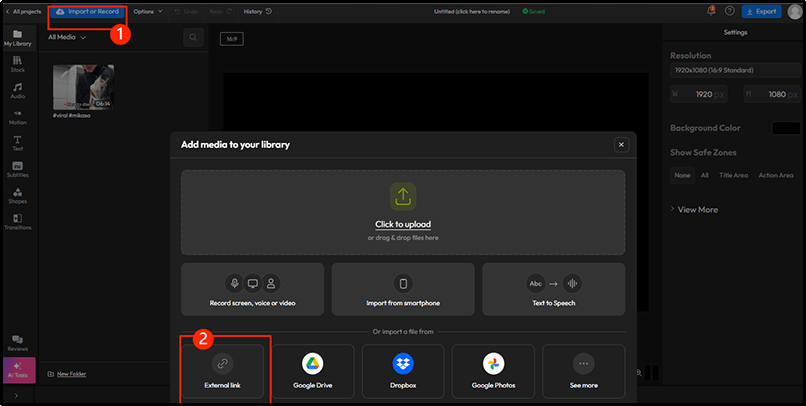This screenshot has height=406, width=806.
Task: Expand View More settings
Action: click(694, 210)
